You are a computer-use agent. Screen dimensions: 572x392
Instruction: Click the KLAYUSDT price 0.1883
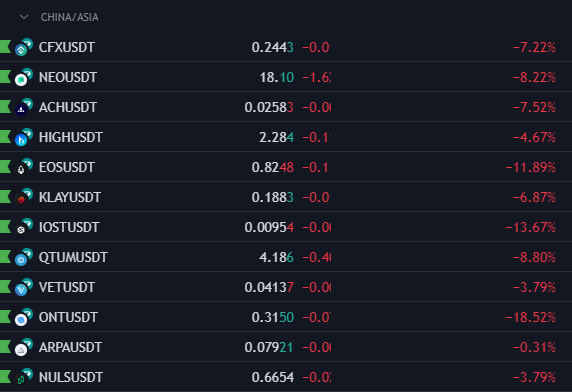(273, 197)
